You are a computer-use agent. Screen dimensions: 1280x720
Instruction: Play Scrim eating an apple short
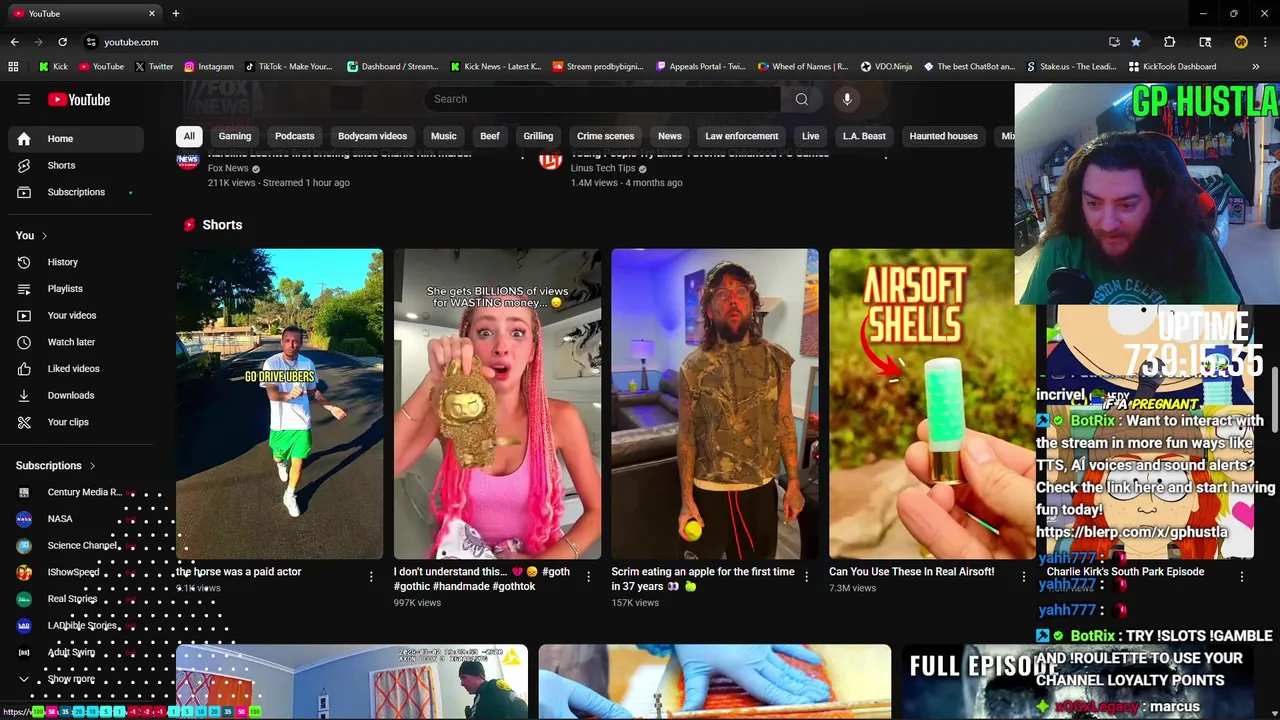coord(715,403)
